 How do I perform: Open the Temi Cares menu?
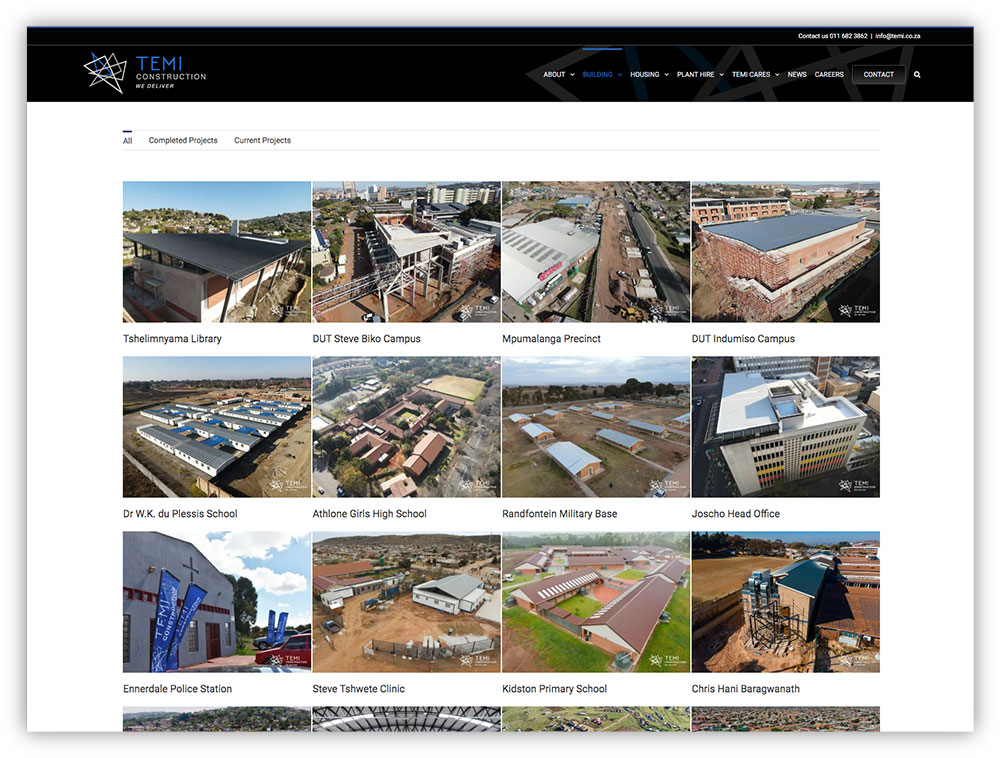click(x=754, y=74)
